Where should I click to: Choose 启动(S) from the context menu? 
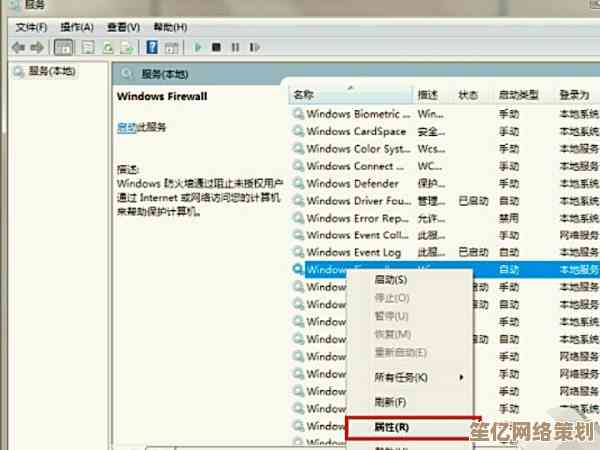(389, 280)
